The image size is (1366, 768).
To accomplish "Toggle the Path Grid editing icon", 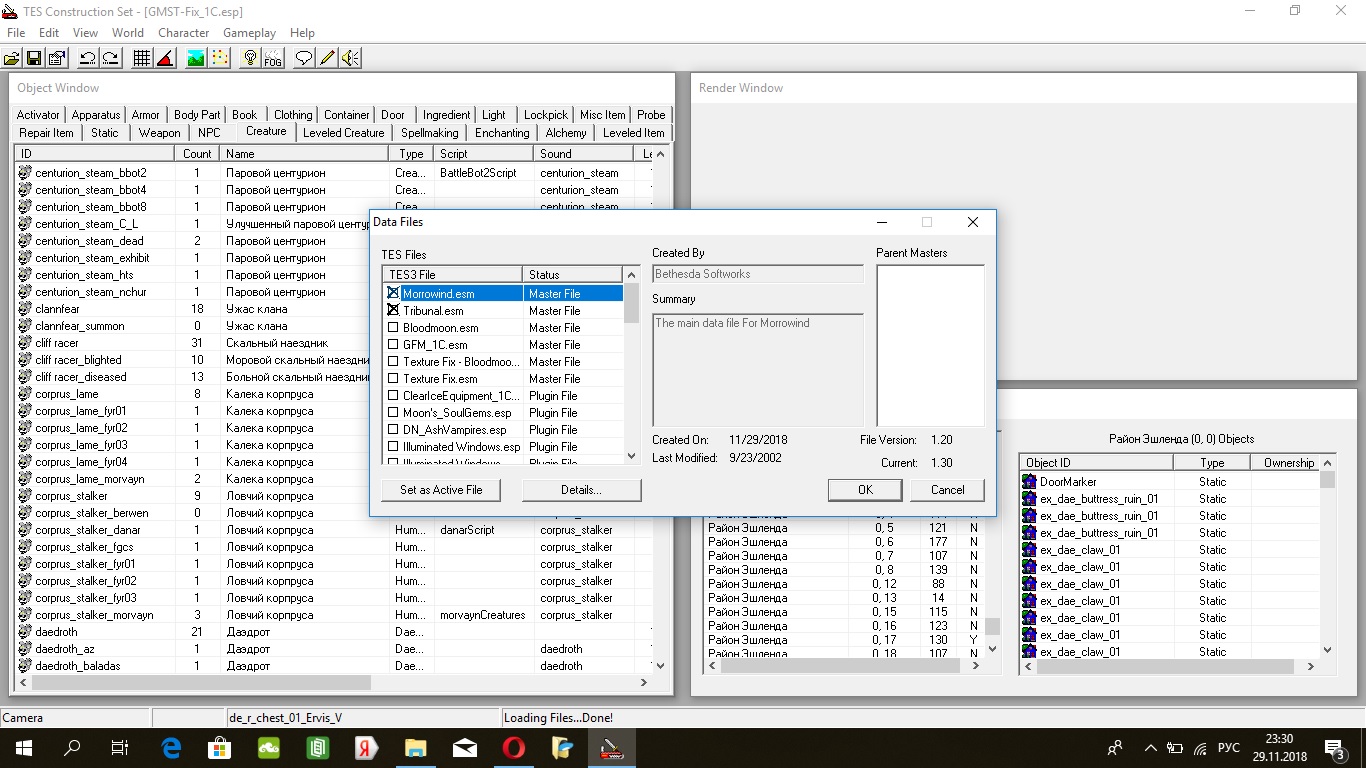I will pyautogui.click(x=219, y=58).
